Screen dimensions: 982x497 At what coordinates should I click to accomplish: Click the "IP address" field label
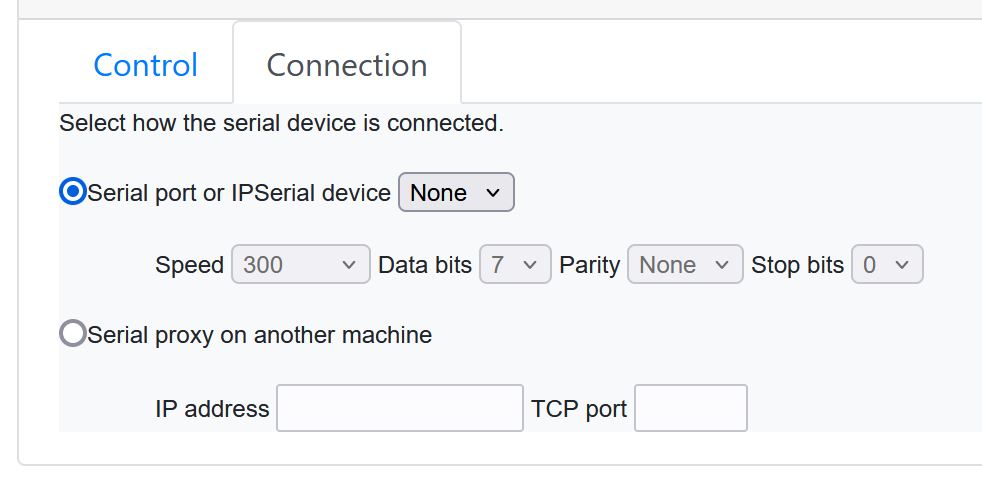tap(212, 409)
